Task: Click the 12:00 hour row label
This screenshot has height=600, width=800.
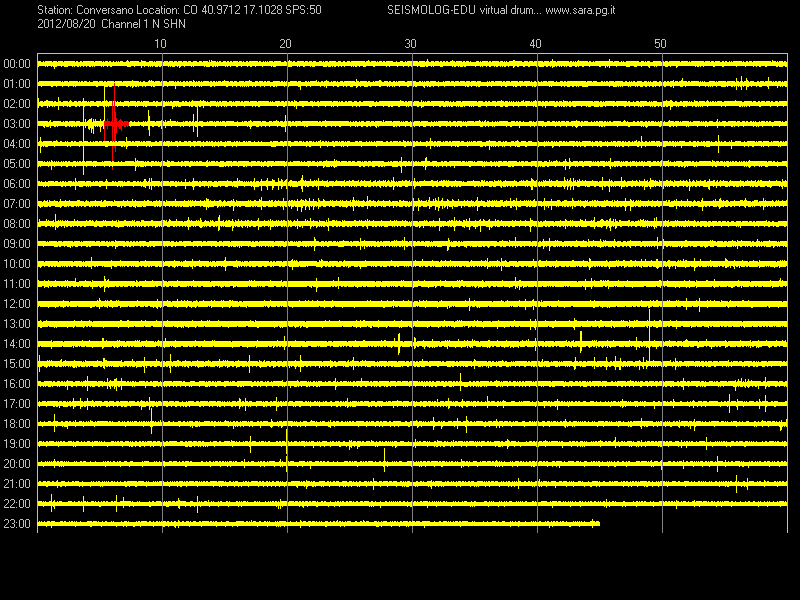Action: pyautogui.click(x=17, y=304)
